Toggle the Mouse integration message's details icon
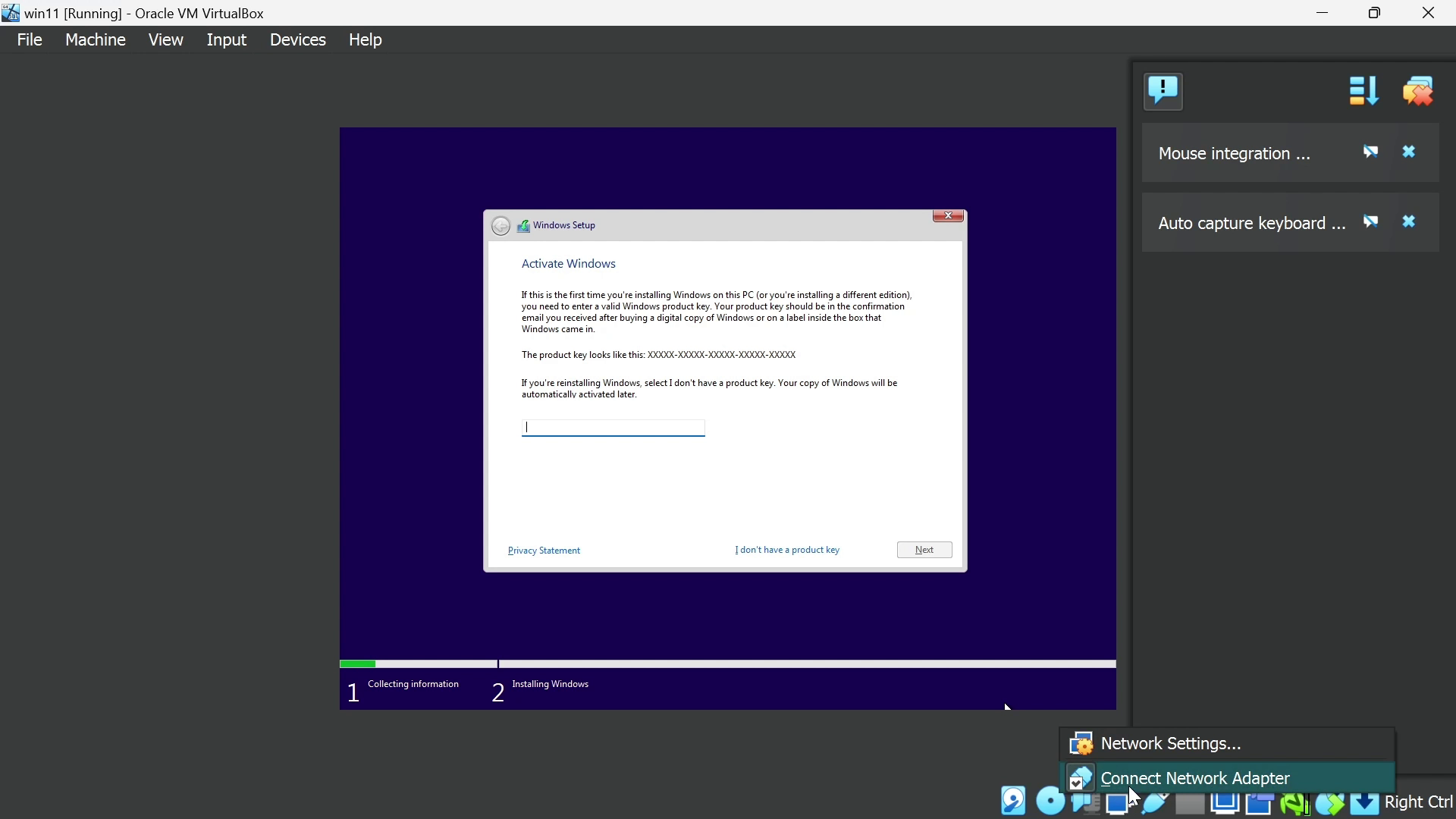This screenshot has width=1456, height=819. click(1370, 152)
